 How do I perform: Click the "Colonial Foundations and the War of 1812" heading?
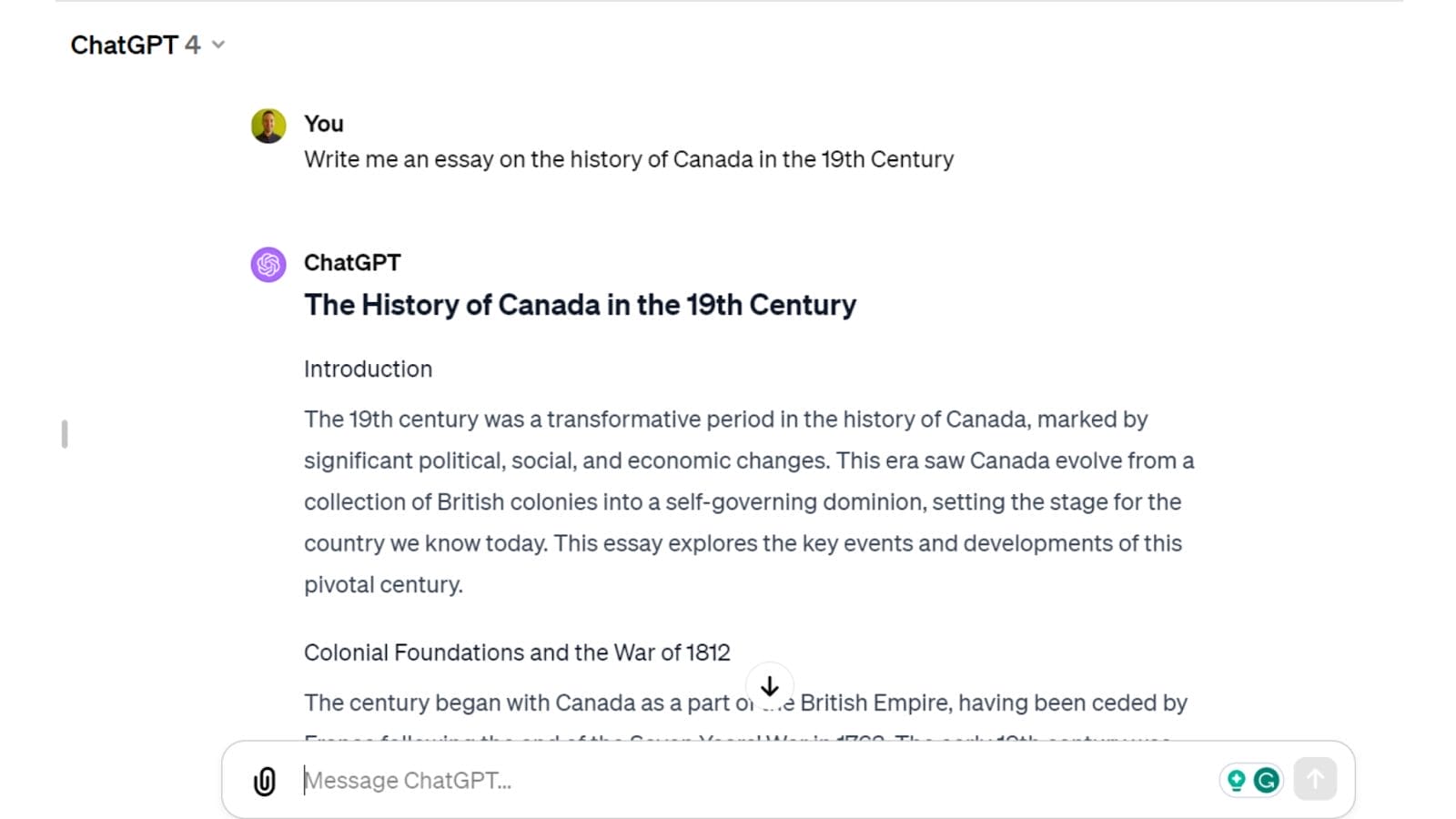pos(517,652)
